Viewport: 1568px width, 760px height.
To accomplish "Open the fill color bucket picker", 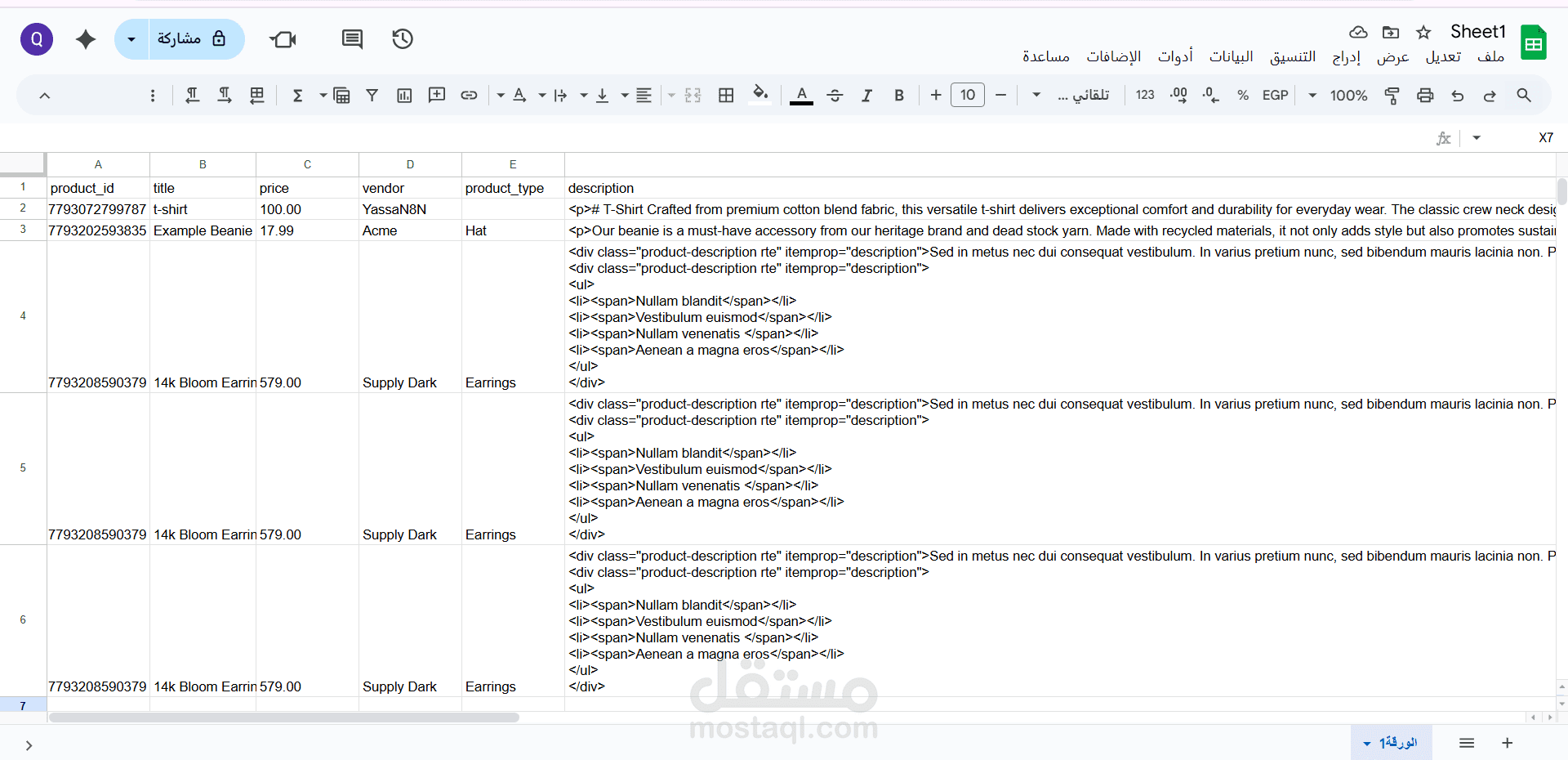I will pyautogui.click(x=760, y=94).
